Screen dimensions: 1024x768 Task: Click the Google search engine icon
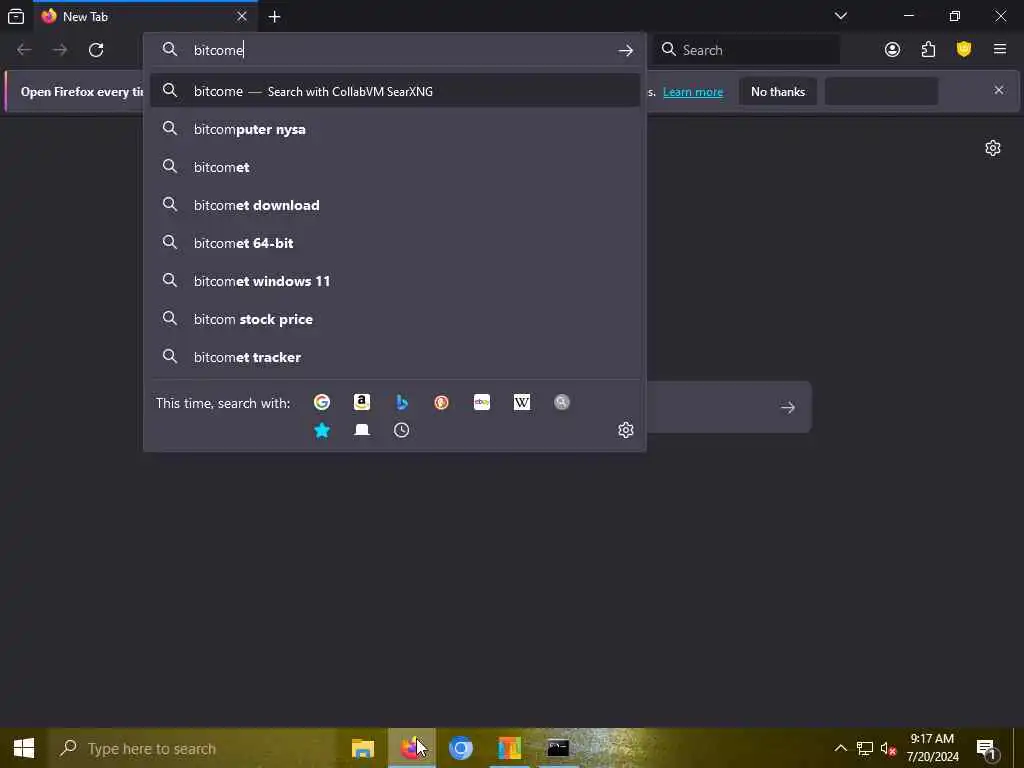click(321, 402)
